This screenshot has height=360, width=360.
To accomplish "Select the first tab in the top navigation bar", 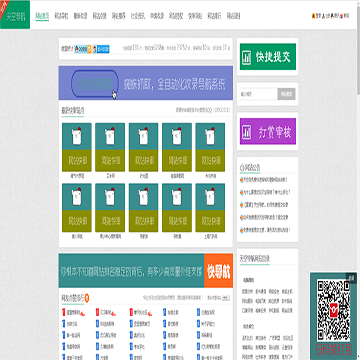I will [x=42, y=16].
